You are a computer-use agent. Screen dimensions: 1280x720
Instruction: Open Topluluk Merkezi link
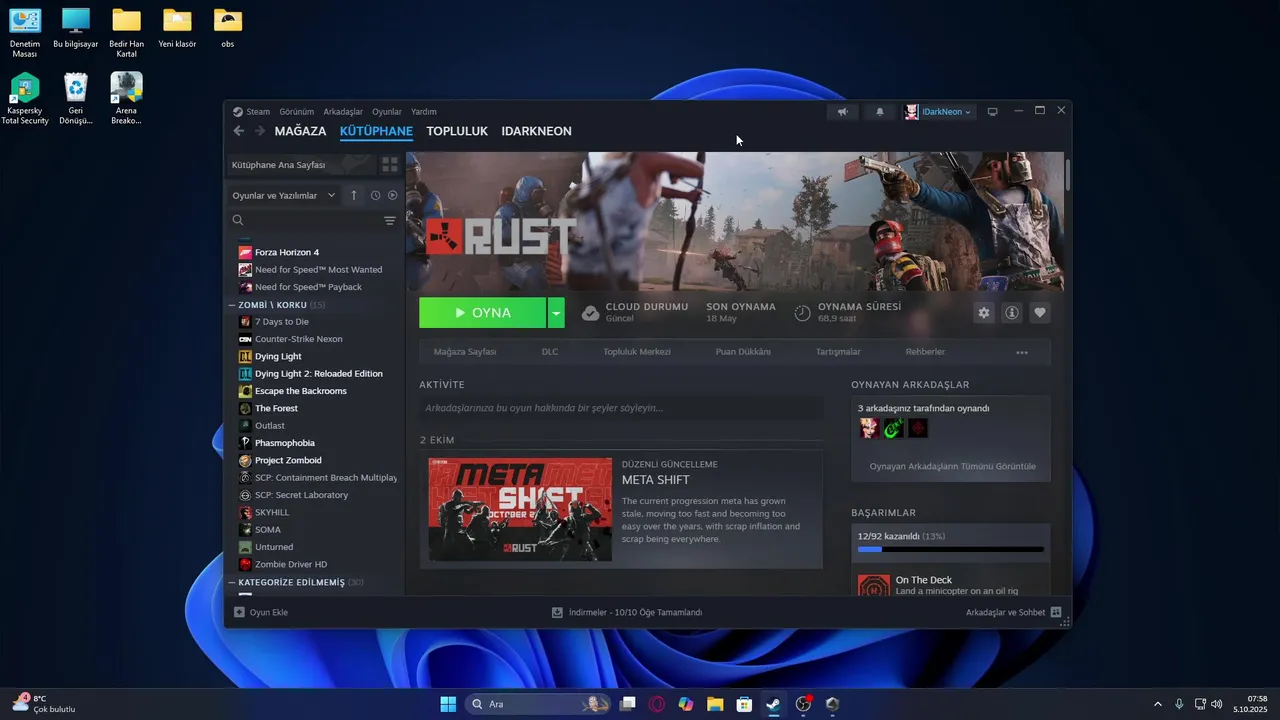(637, 352)
